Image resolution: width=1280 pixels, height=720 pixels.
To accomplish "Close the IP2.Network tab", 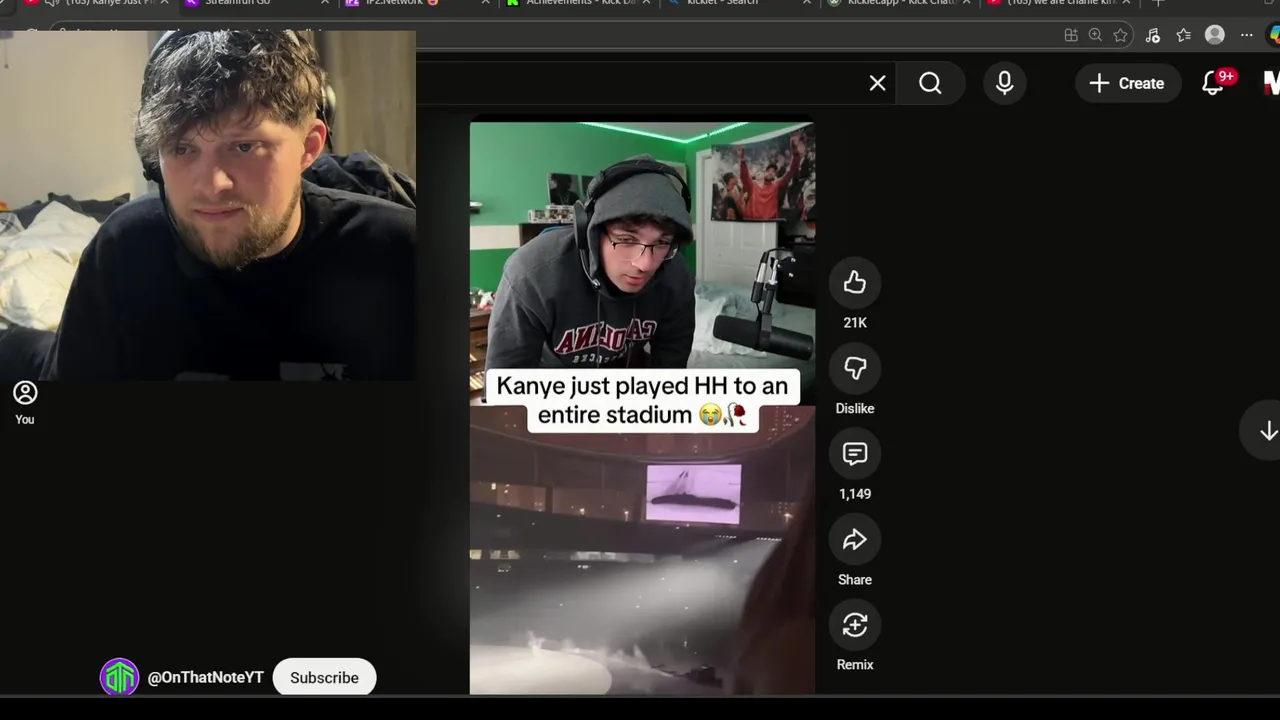I will (x=485, y=3).
